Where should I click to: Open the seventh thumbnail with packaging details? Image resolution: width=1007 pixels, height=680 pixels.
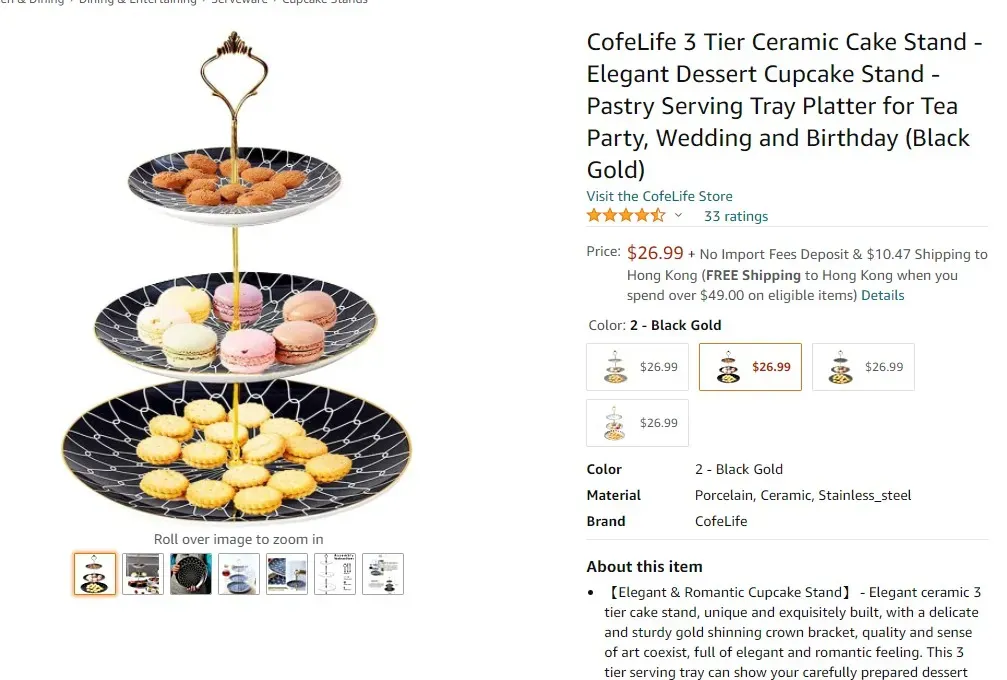(383, 573)
